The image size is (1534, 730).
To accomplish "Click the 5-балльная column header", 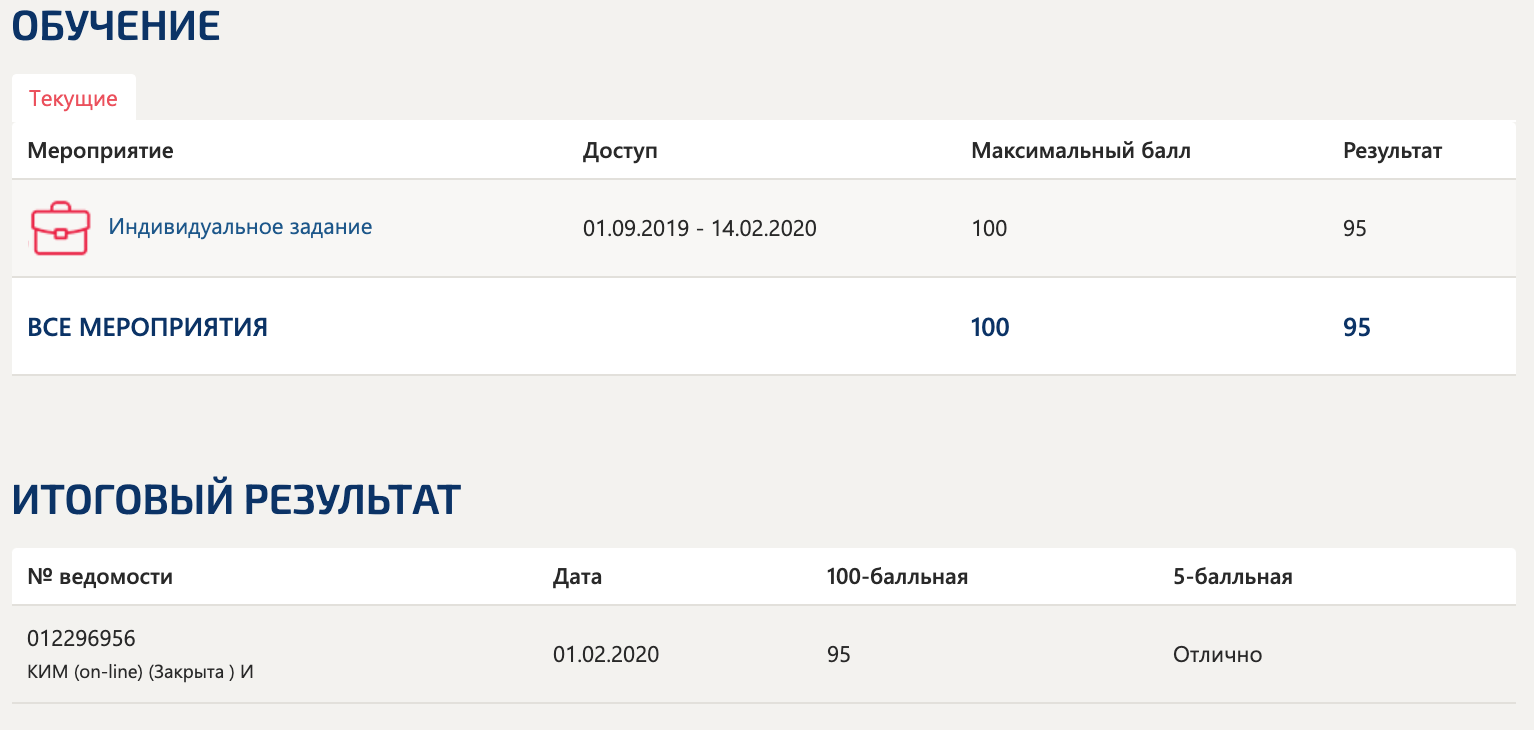I will [1232, 577].
